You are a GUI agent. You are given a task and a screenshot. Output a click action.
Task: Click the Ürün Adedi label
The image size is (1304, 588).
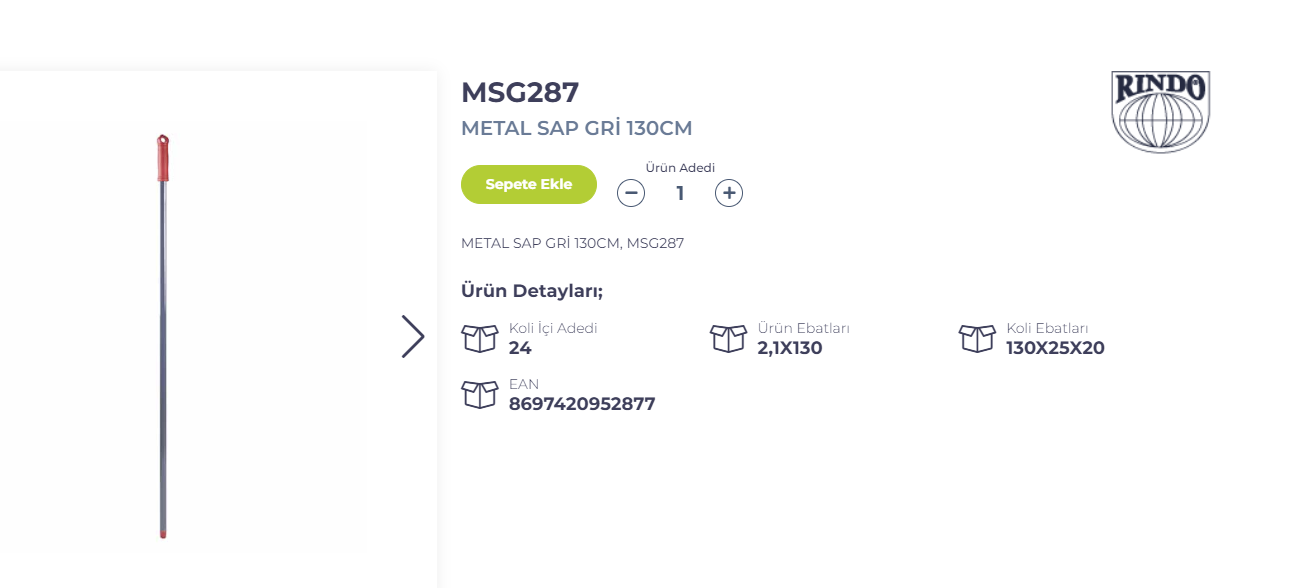click(x=680, y=168)
